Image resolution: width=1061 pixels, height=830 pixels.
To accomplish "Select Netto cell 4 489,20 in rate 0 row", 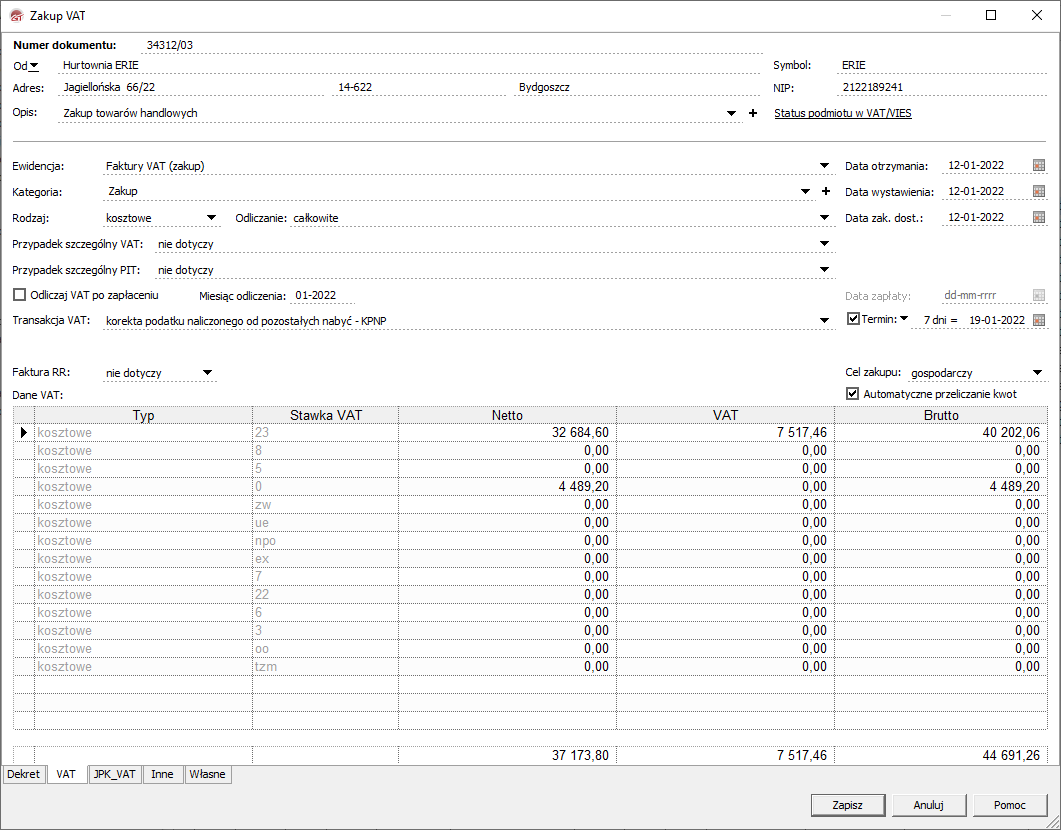I will click(x=507, y=486).
